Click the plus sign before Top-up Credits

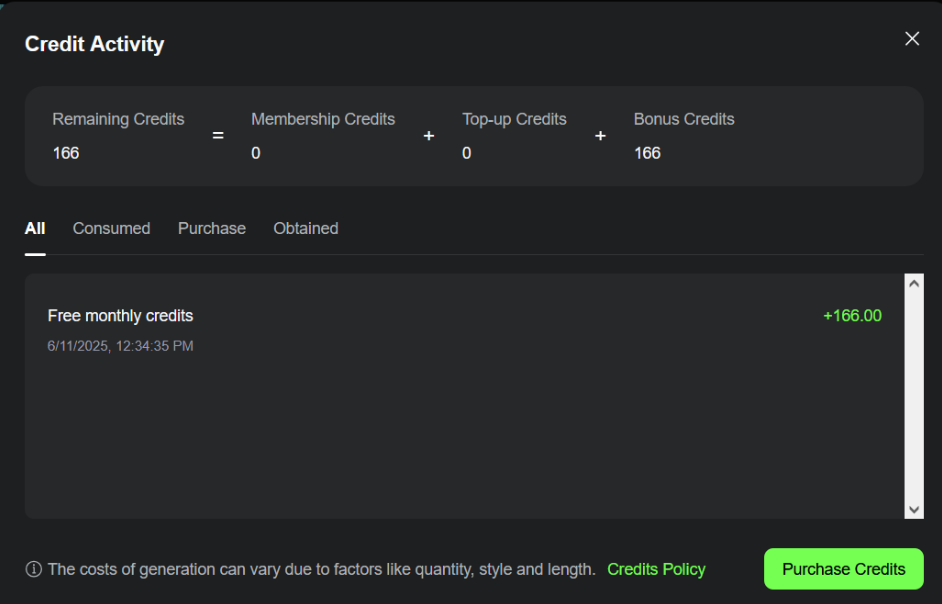coord(428,136)
